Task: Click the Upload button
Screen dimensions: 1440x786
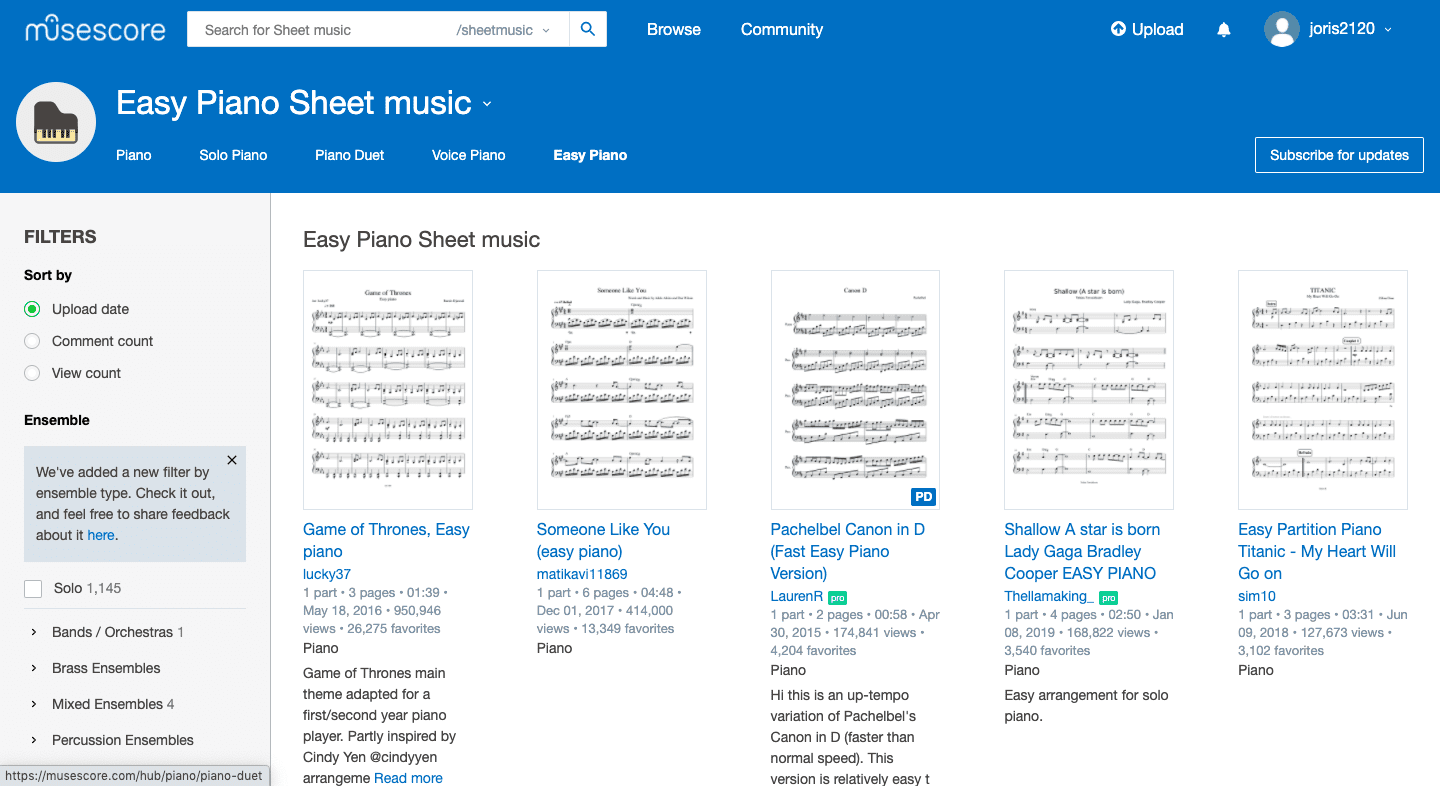Action: (x=1147, y=30)
